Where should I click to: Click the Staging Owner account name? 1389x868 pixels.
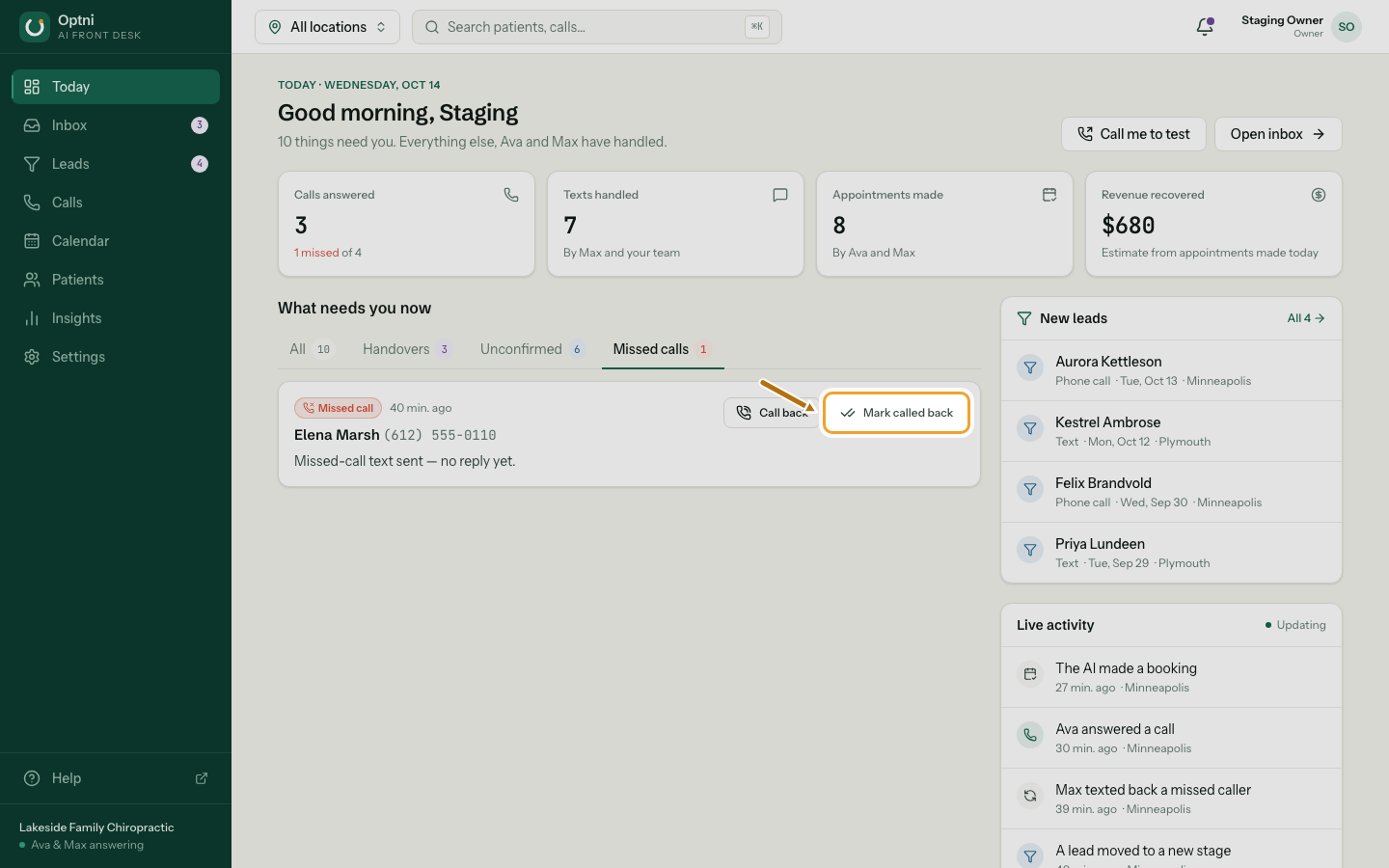tap(1282, 20)
